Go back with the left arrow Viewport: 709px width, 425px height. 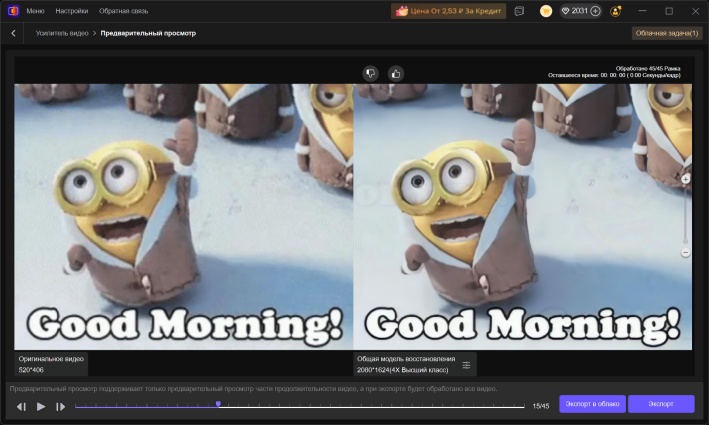tap(13, 33)
